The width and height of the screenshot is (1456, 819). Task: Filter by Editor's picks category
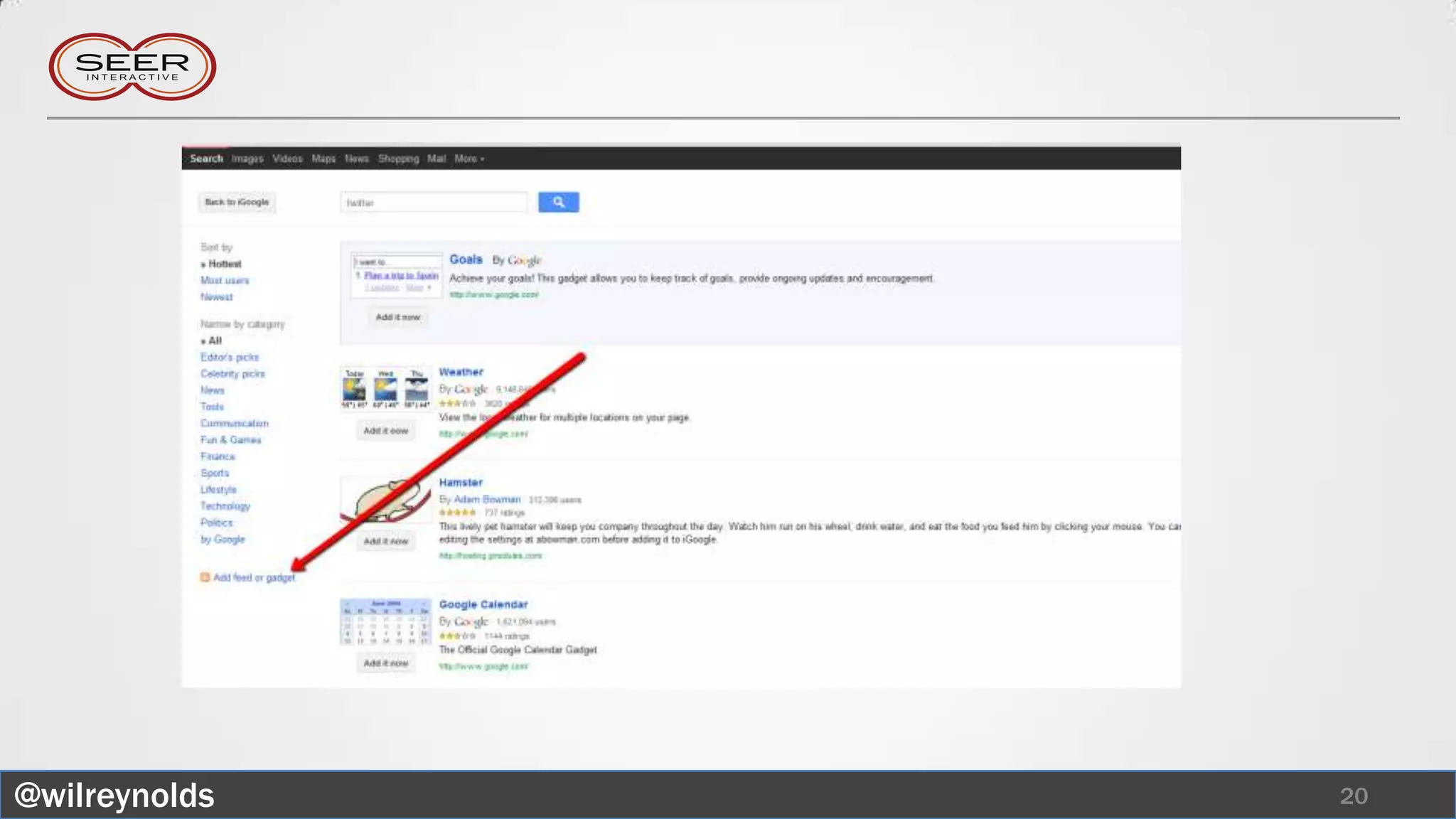[x=230, y=358]
